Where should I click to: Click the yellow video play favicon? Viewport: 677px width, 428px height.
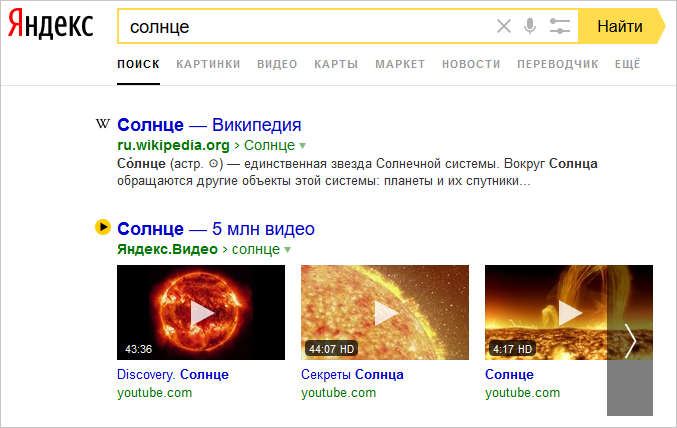[103, 227]
